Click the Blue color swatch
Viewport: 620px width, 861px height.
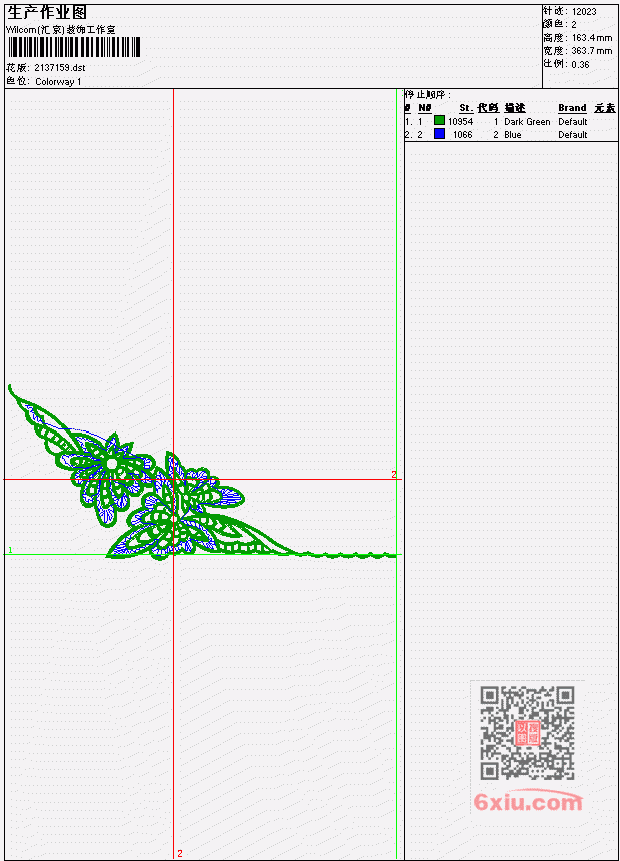coord(439,133)
